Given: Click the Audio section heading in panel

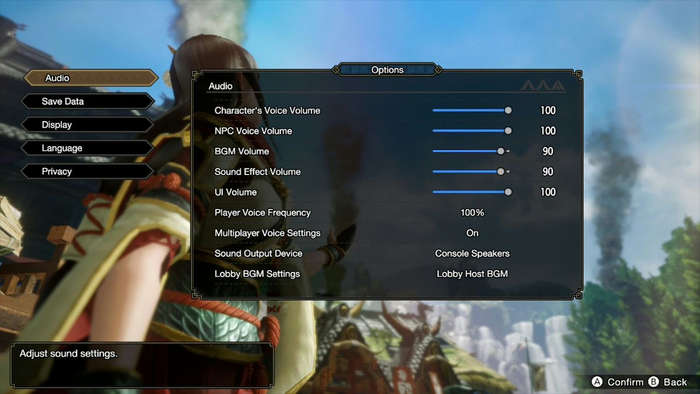Looking at the screenshot, I should 220,86.
